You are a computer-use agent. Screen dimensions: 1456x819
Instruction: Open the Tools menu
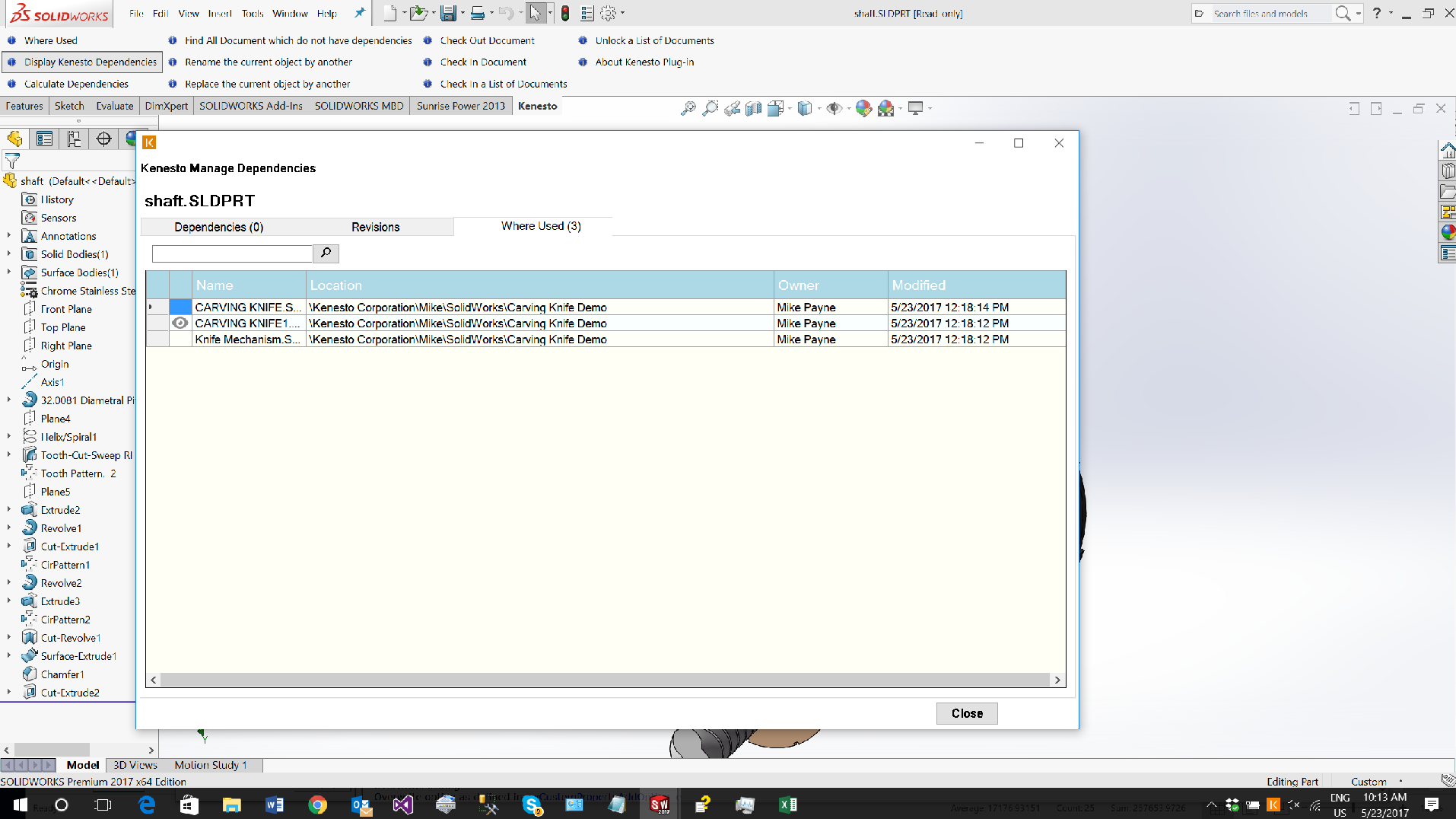coord(253,13)
